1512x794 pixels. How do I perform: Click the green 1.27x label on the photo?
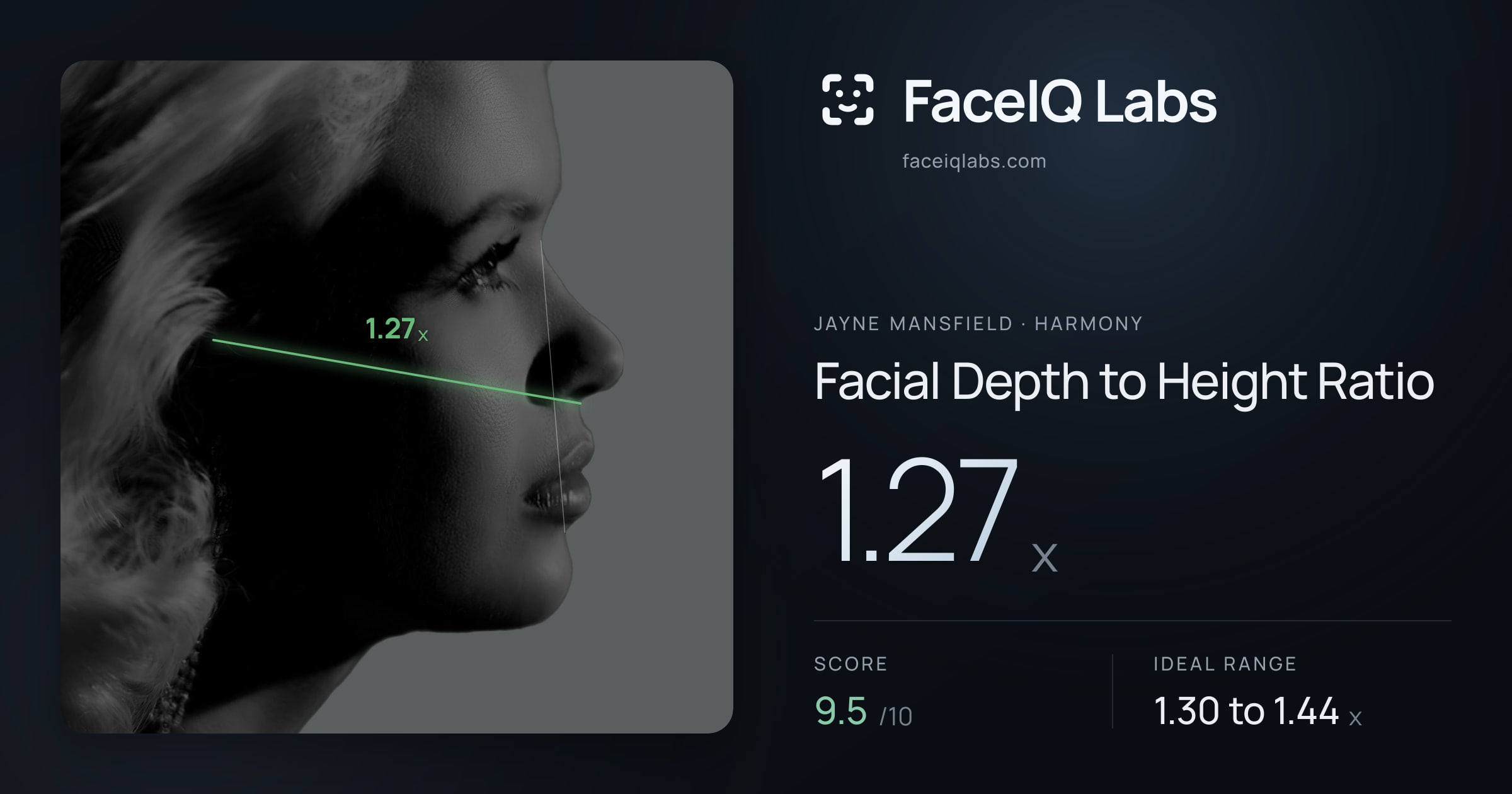pos(397,329)
